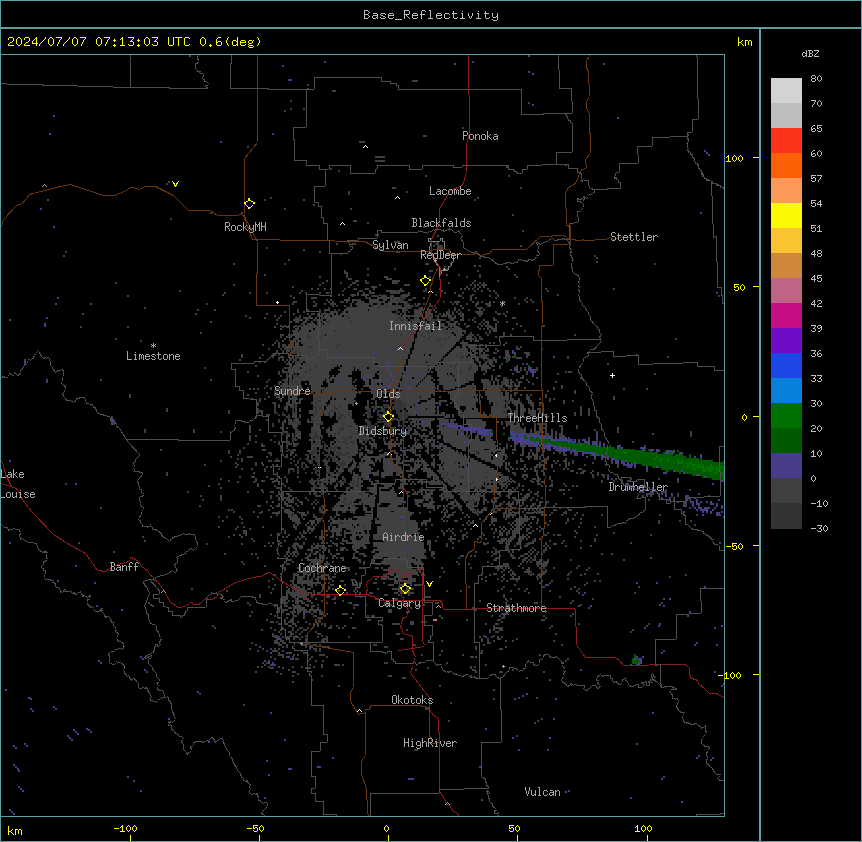Click yellow diamond marker above RockyMH label
This screenshot has height=842, width=862.
click(249, 203)
